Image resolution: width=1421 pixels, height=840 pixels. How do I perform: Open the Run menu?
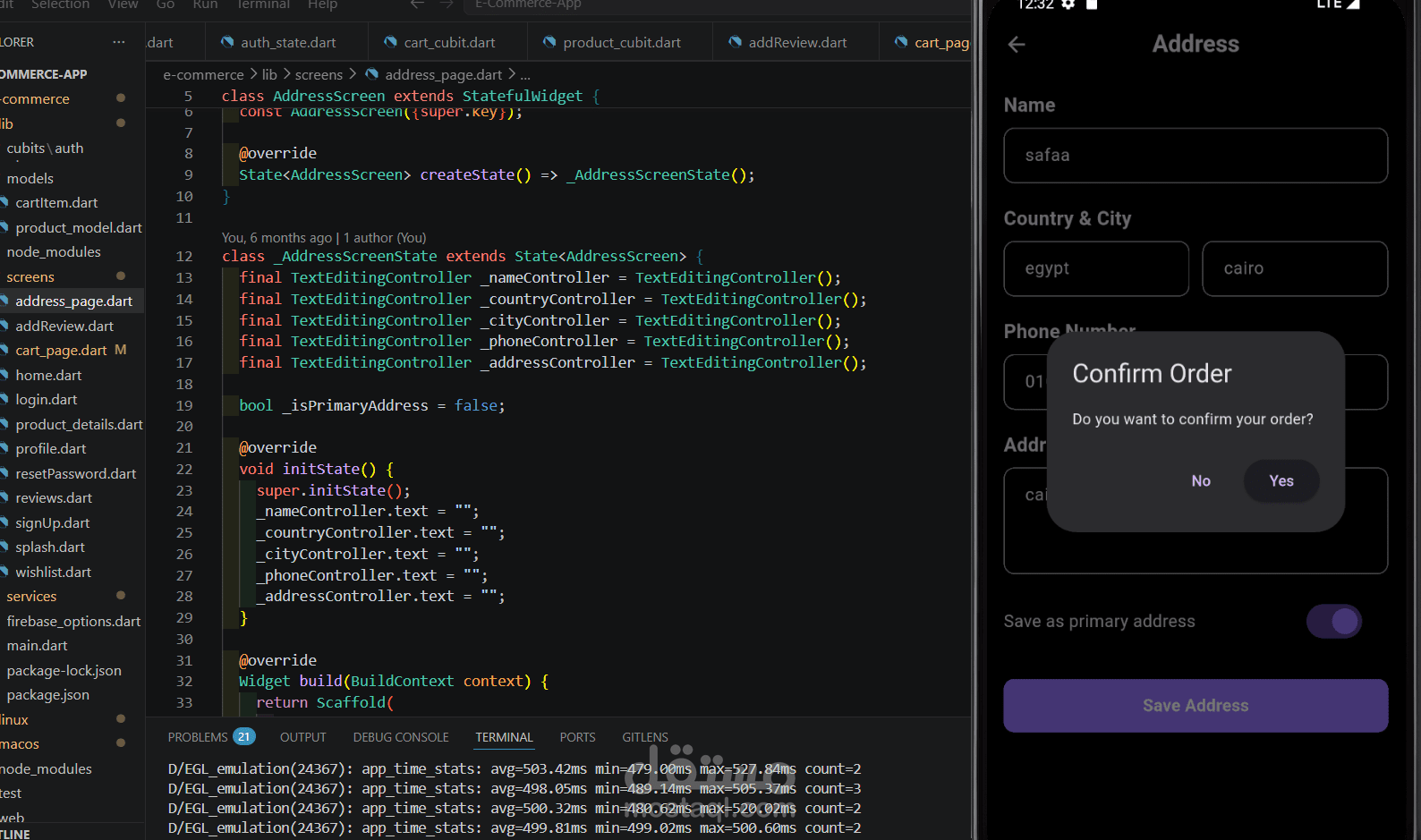tap(205, 4)
